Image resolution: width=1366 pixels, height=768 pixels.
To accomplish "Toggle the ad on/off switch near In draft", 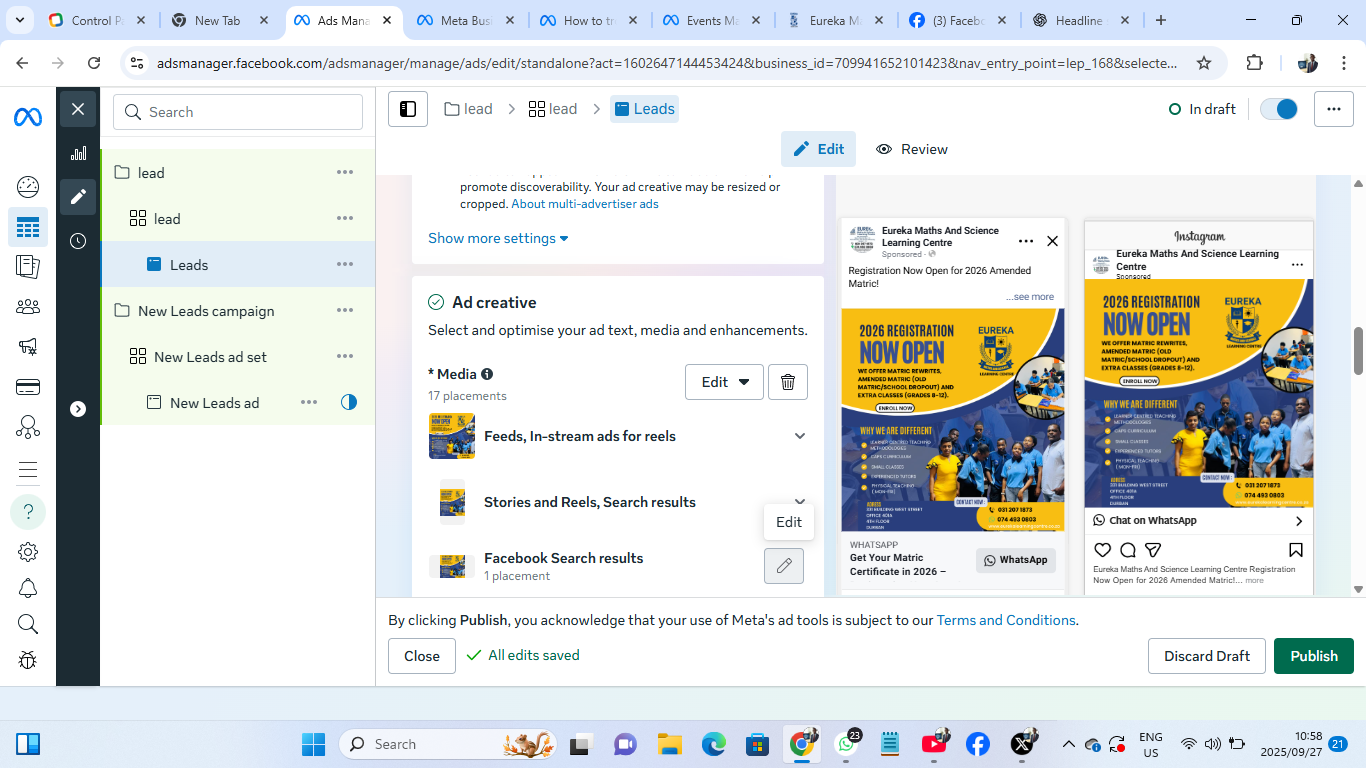I will pos(1278,109).
